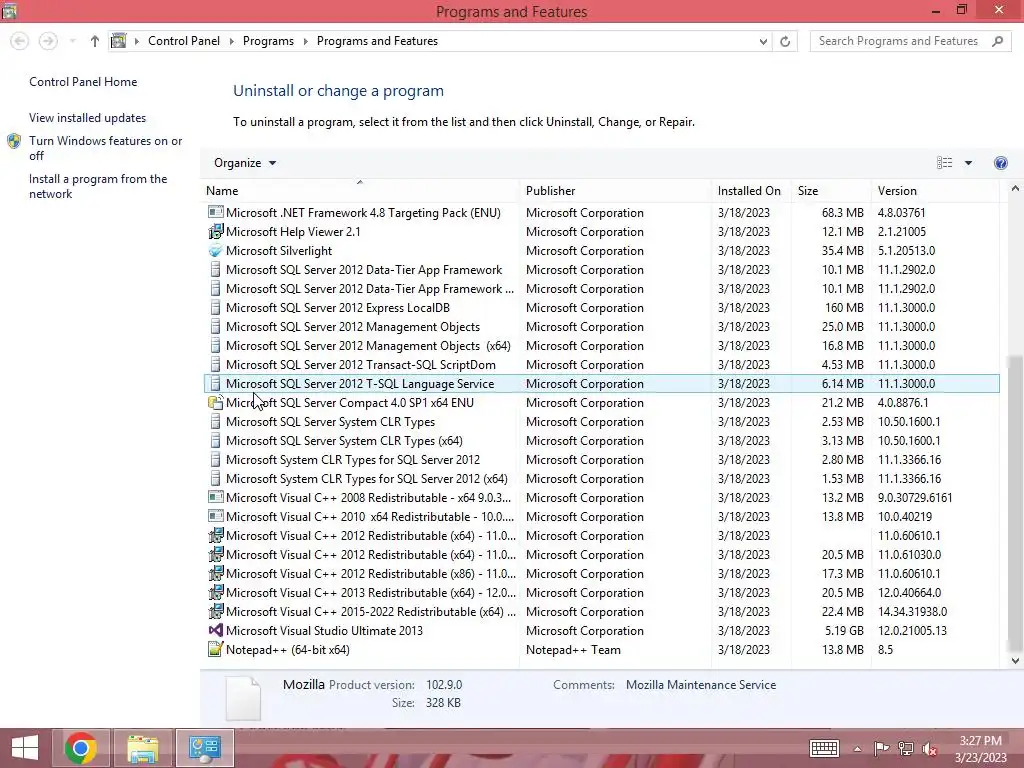Select Microsoft SQL Server 2012 Management Objects (x64)
The image size is (1024, 768).
(601, 346)
